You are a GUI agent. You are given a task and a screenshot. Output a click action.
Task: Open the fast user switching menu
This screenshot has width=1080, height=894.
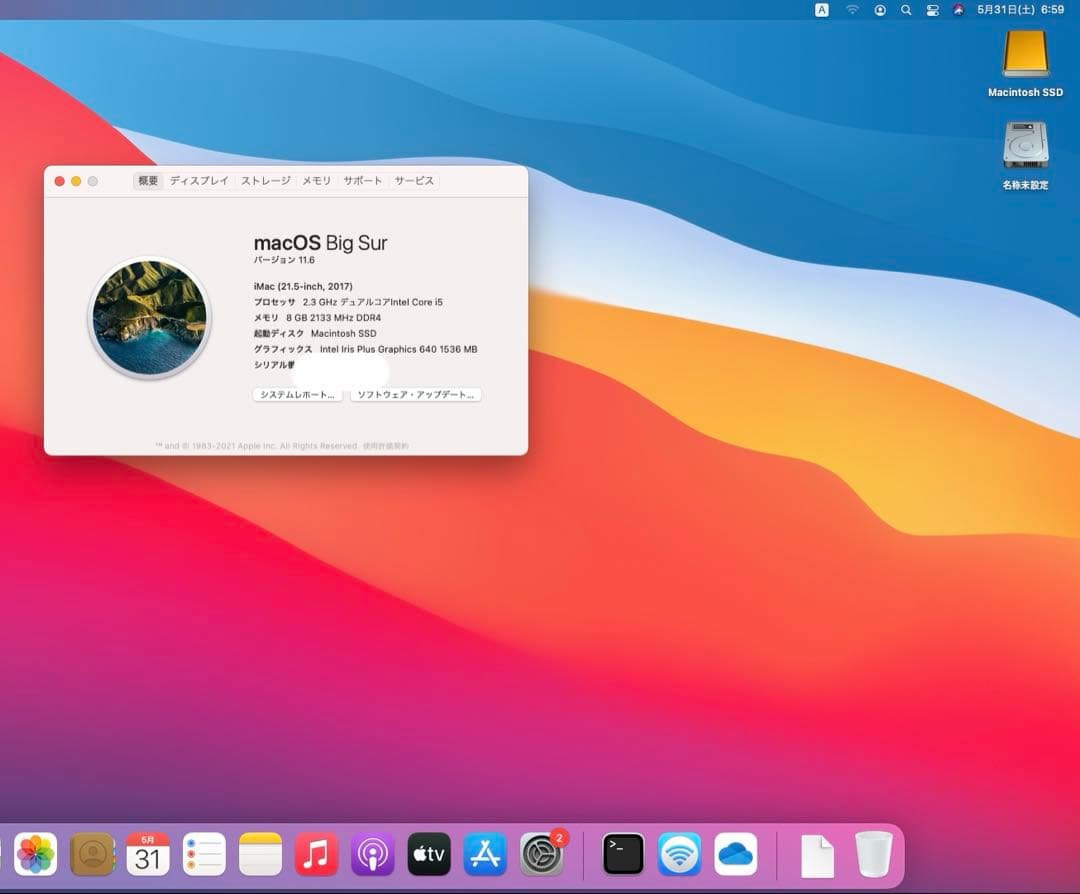click(879, 10)
